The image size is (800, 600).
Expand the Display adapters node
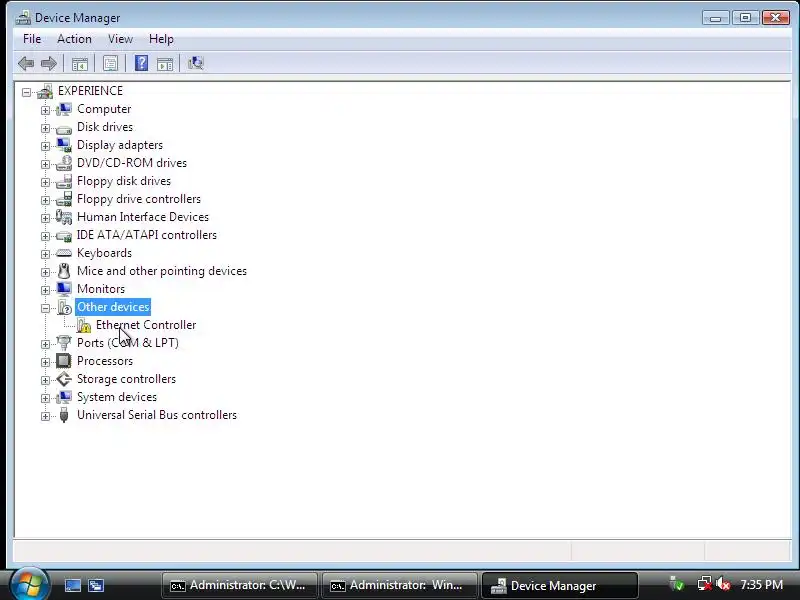(45, 146)
